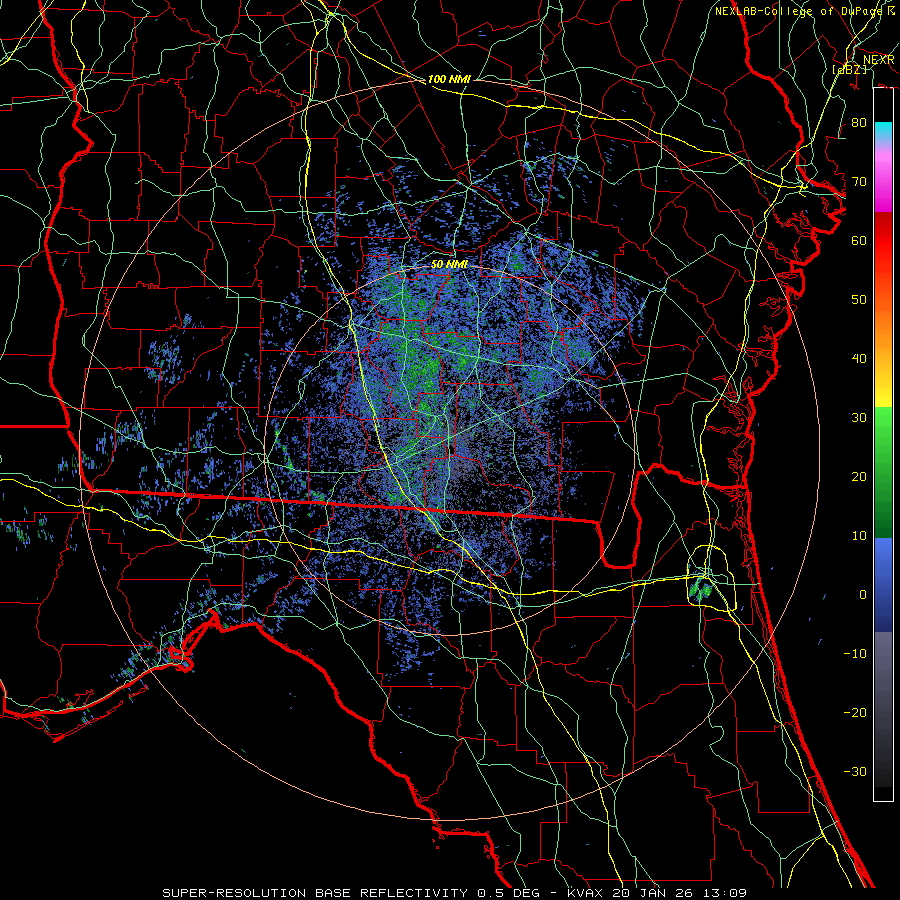
Task: Click the 60 value on the dBZ scale
Action: [x=859, y=241]
